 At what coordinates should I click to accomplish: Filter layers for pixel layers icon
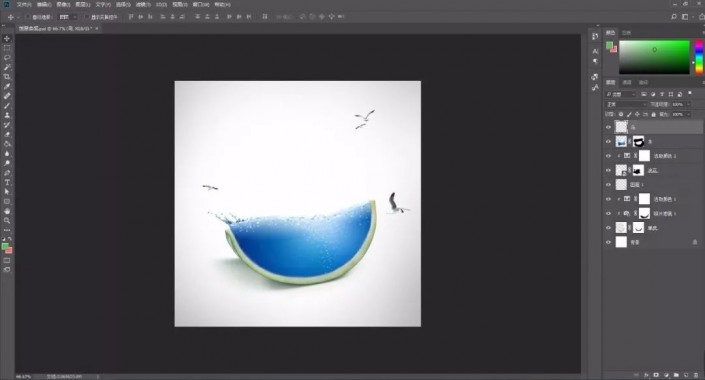pos(644,94)
